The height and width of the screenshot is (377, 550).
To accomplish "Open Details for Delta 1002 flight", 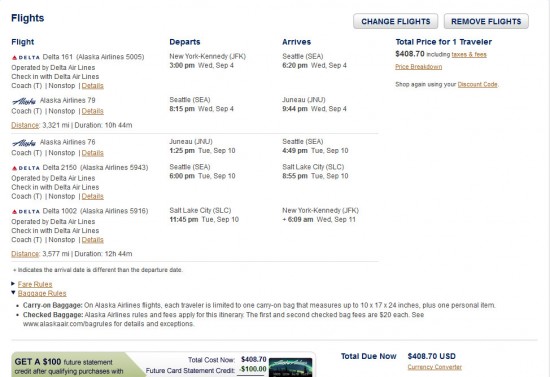I will click(x=93, y=240).
